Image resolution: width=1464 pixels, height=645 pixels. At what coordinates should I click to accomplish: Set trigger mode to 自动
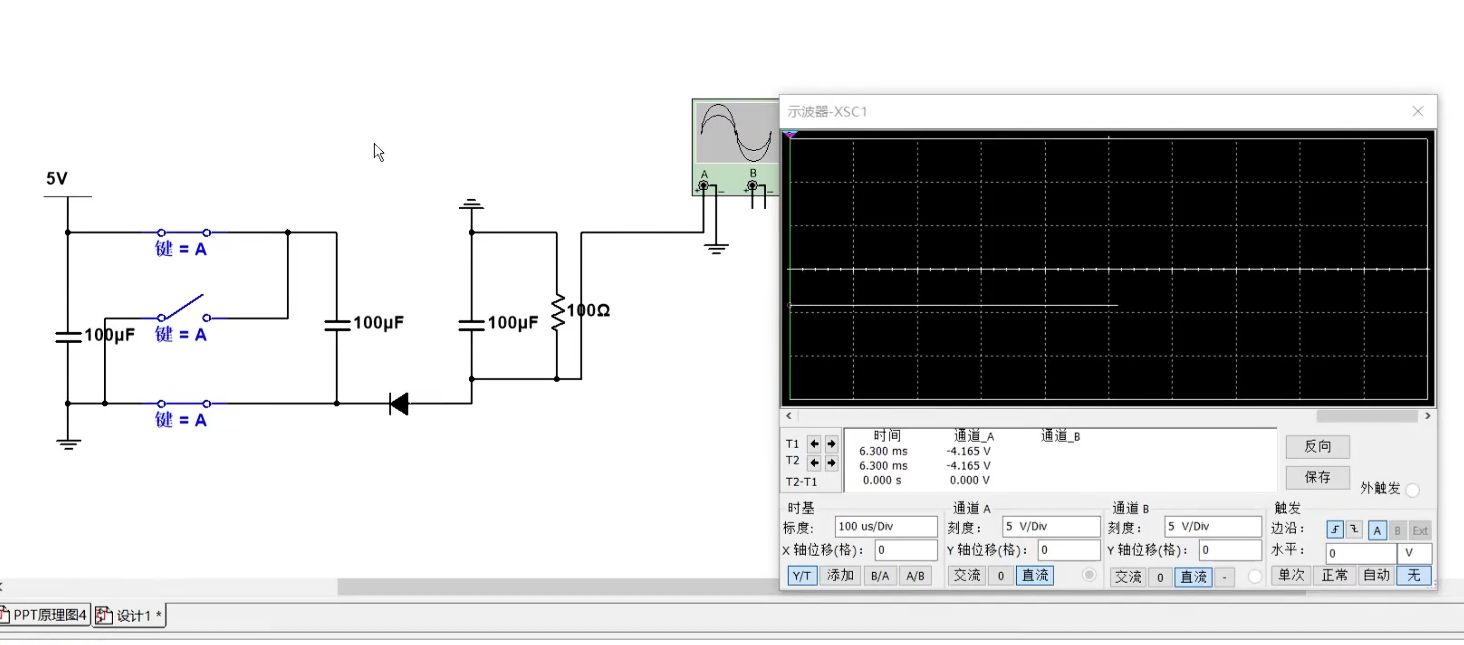[x=1376, y=575]
